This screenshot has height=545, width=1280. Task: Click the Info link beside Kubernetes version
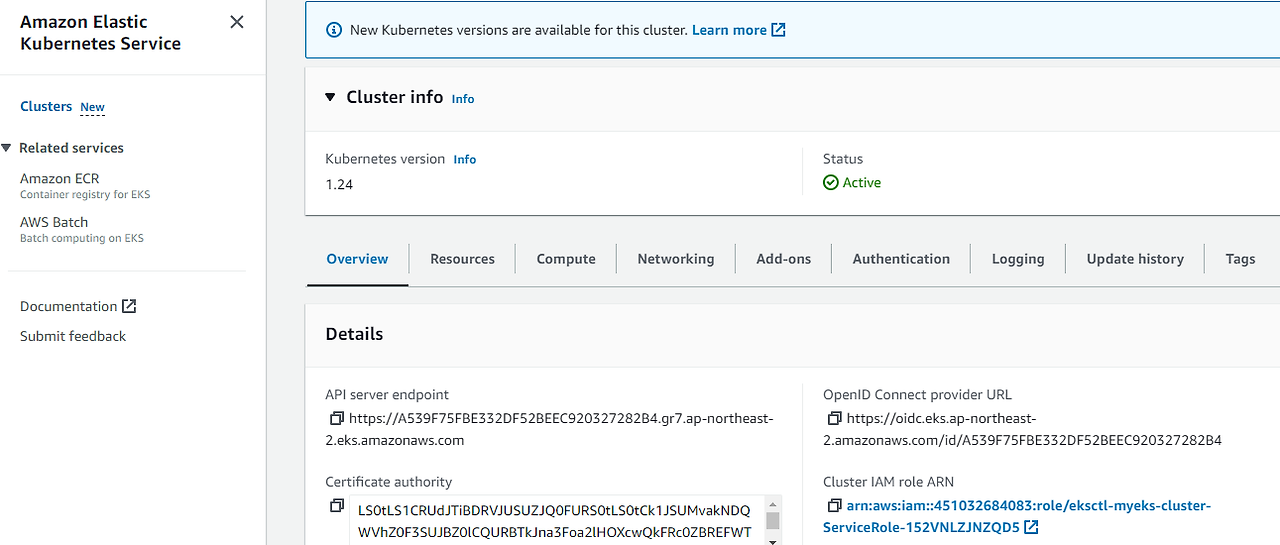pos(465,159)
